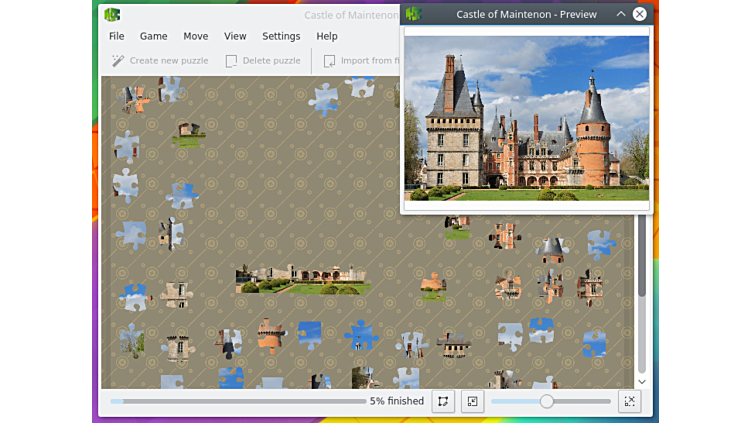Viewport: 752px width, 423px height.
Task: Close the Castle of Maintenon Preview window
Action: click(640, 14)
